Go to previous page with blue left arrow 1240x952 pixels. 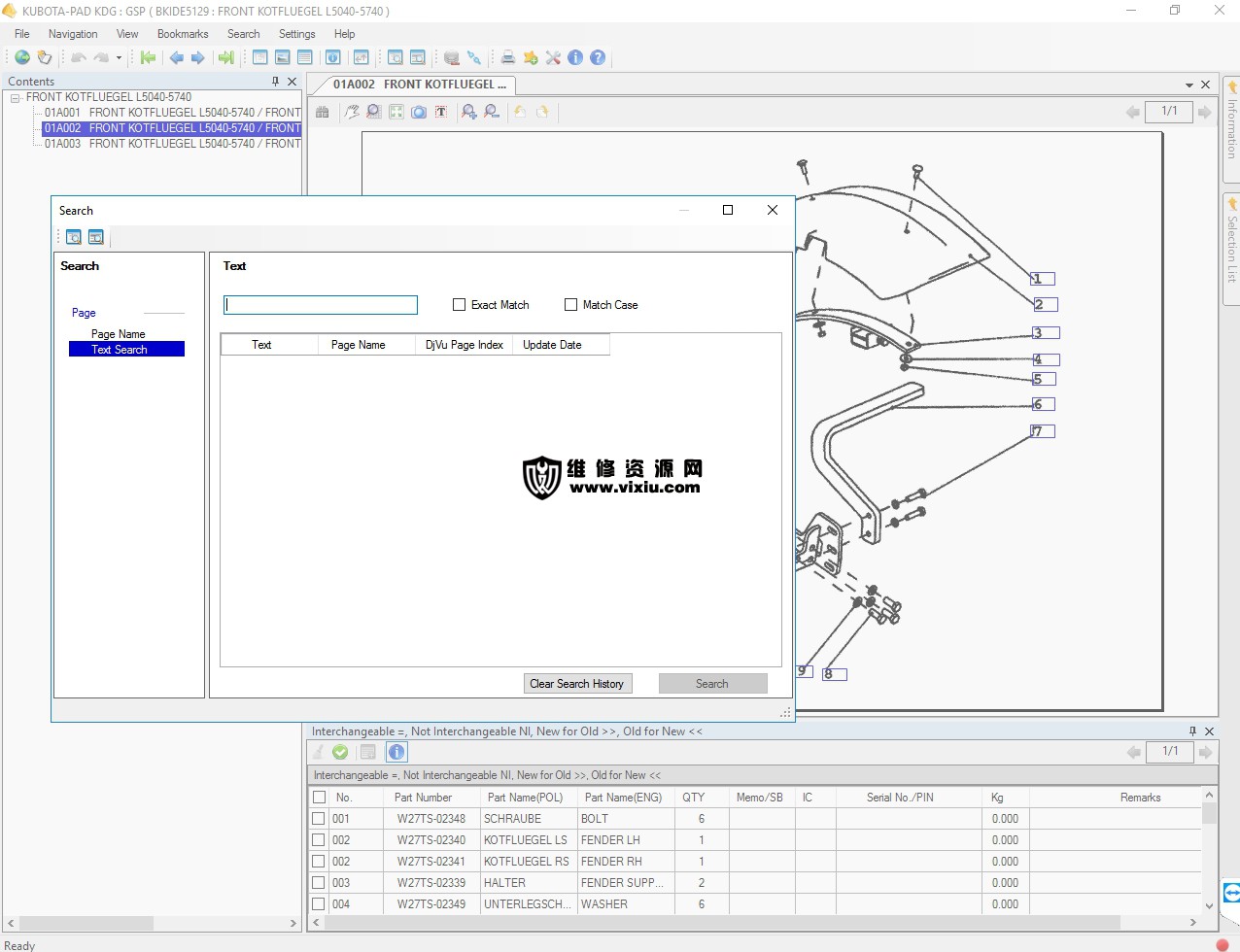point(176,57)
